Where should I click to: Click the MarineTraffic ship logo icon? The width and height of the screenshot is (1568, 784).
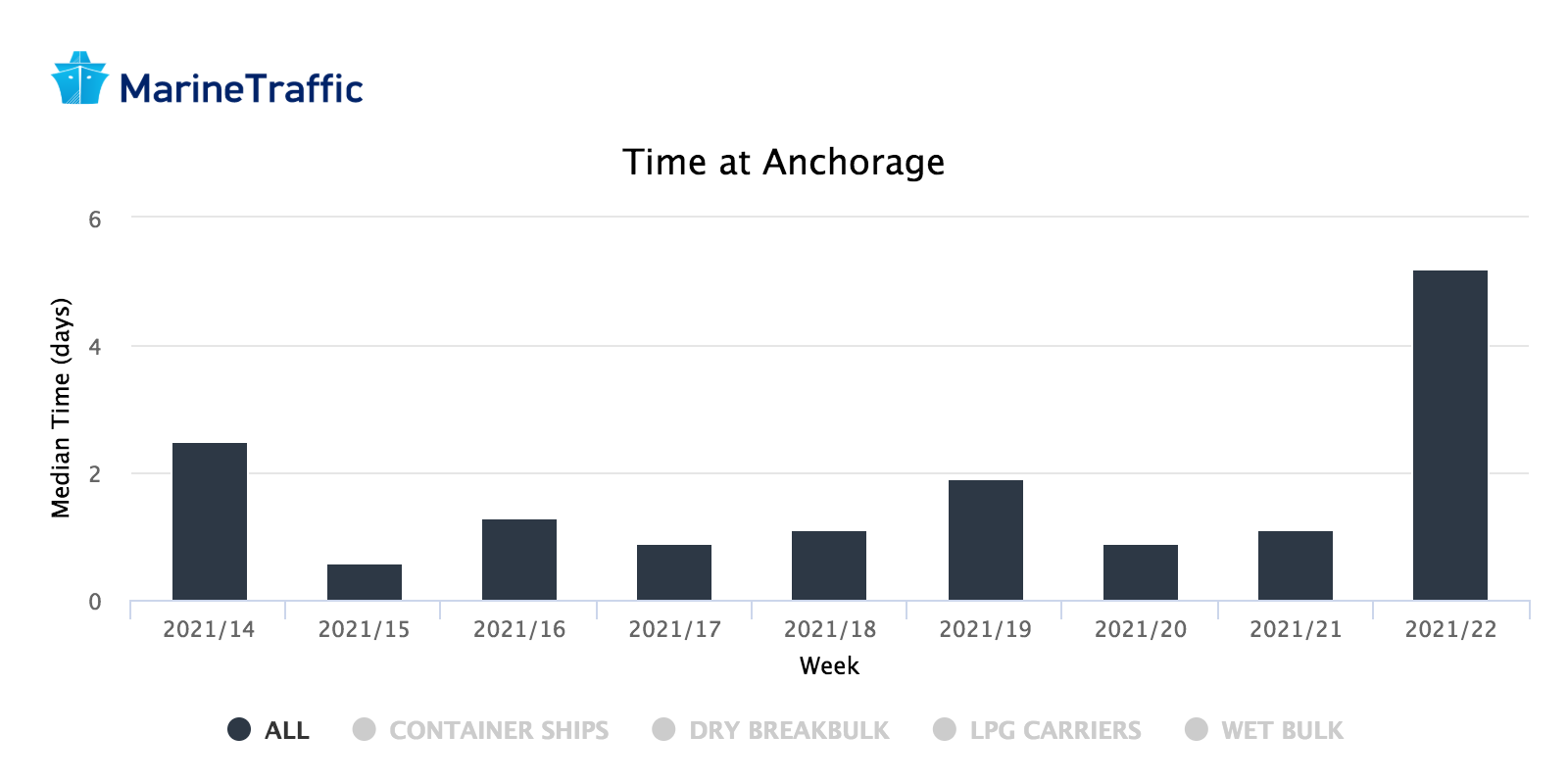(x=79, y=78)
